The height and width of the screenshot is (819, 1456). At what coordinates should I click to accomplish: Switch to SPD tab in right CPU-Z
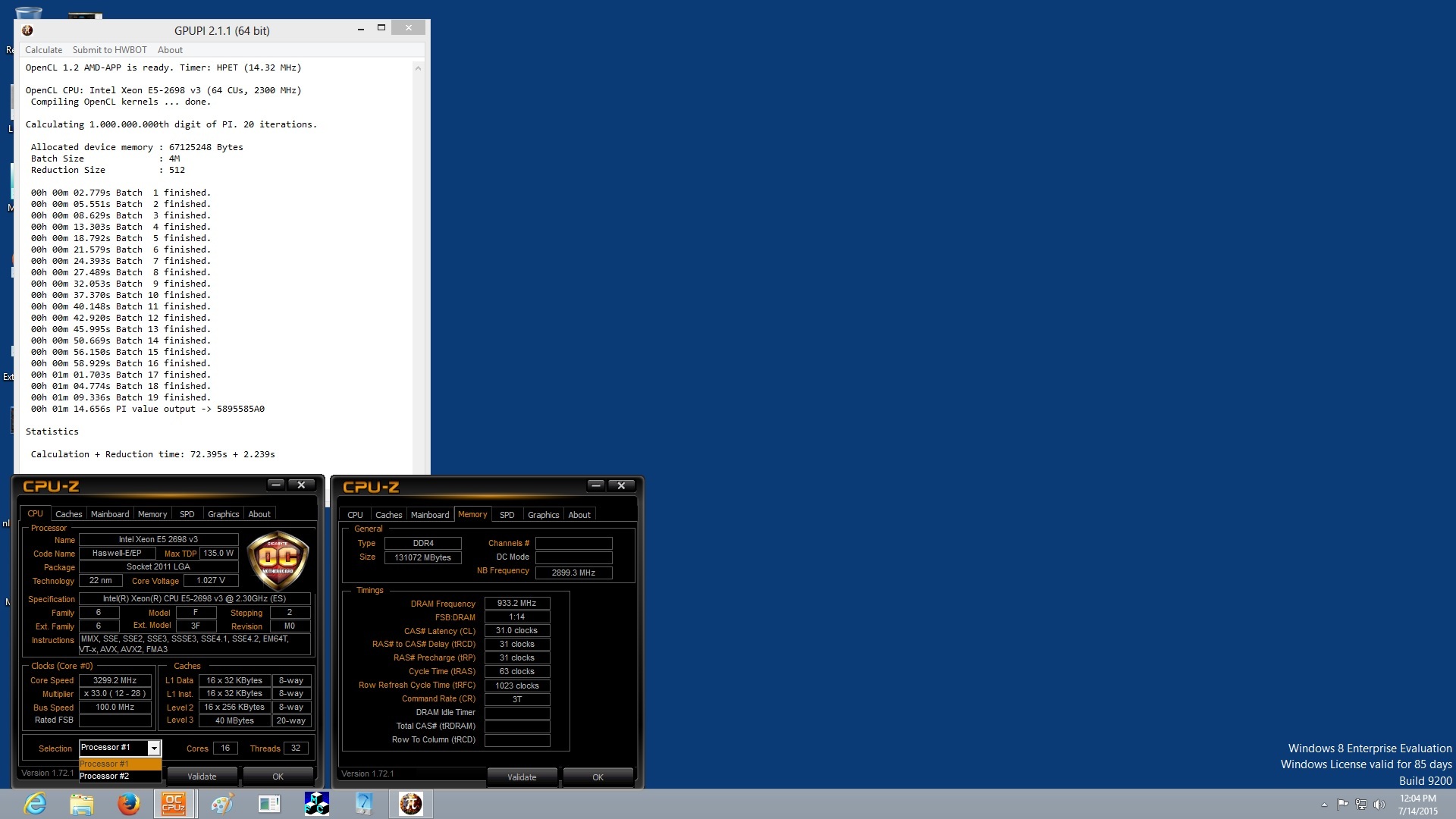click(x=507, y=515)
